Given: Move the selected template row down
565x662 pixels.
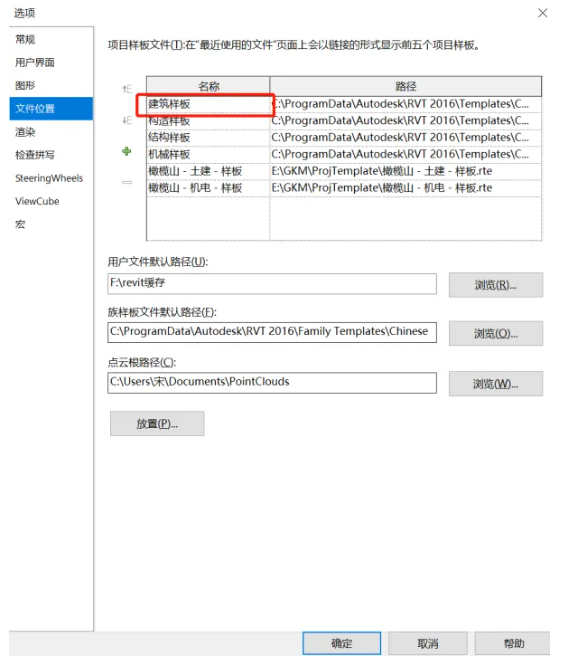Looking at the screenshot, I should (127, 121).
